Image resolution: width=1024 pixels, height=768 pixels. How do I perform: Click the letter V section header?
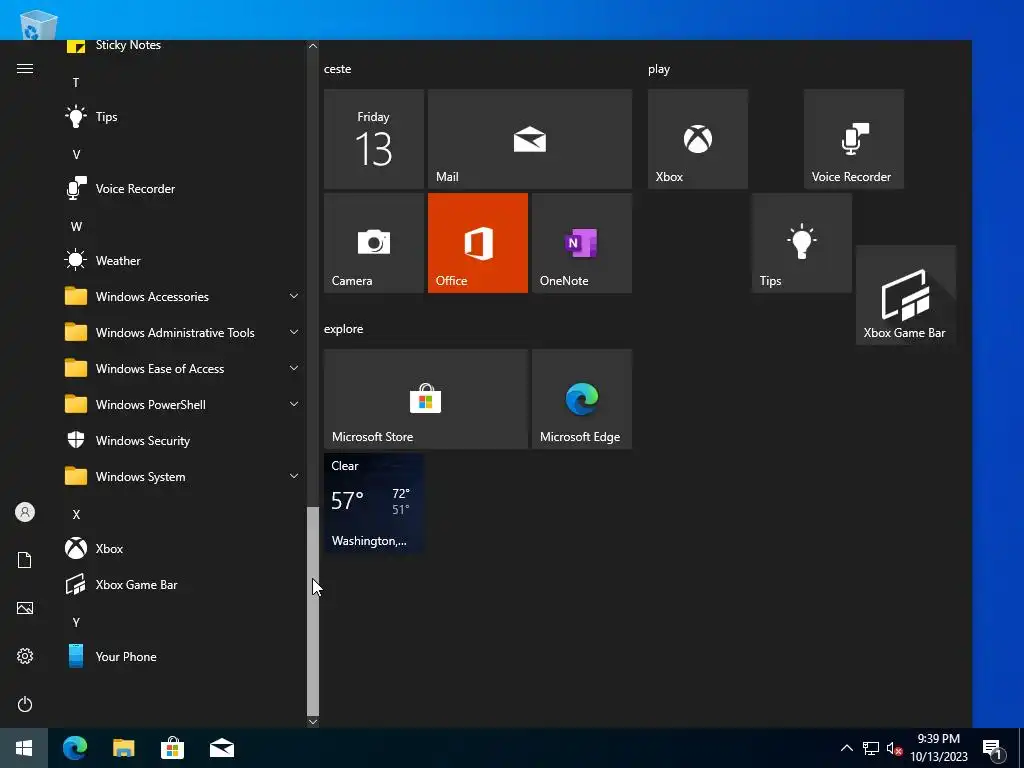pos(76,155)
